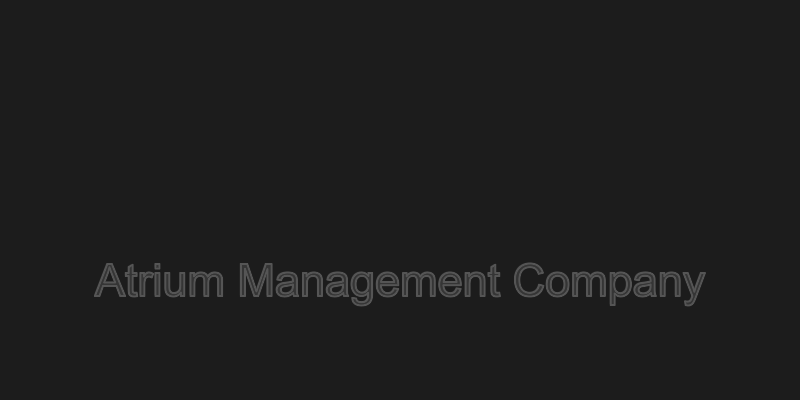Click the letter r in Atrium
800x400 pixels.
pyautogui.click(x=145, y=284)
